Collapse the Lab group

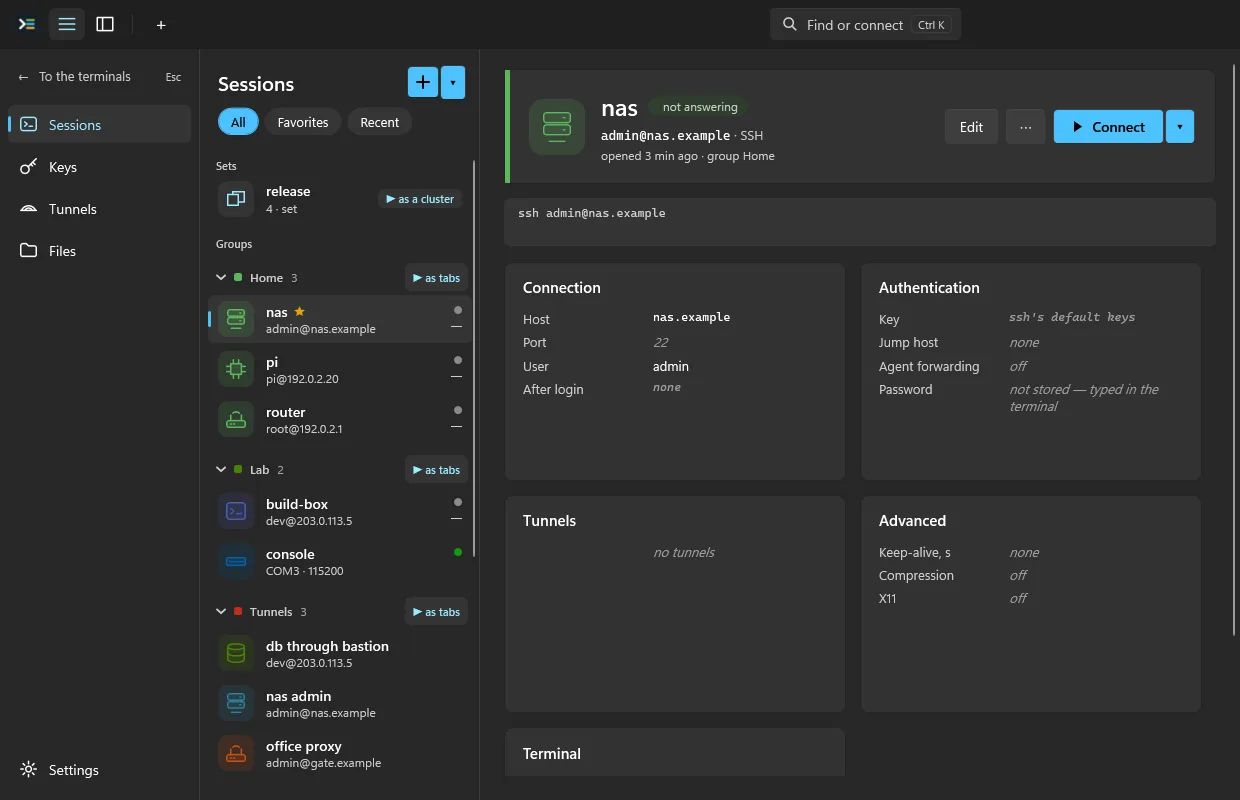tap(221, 470)
